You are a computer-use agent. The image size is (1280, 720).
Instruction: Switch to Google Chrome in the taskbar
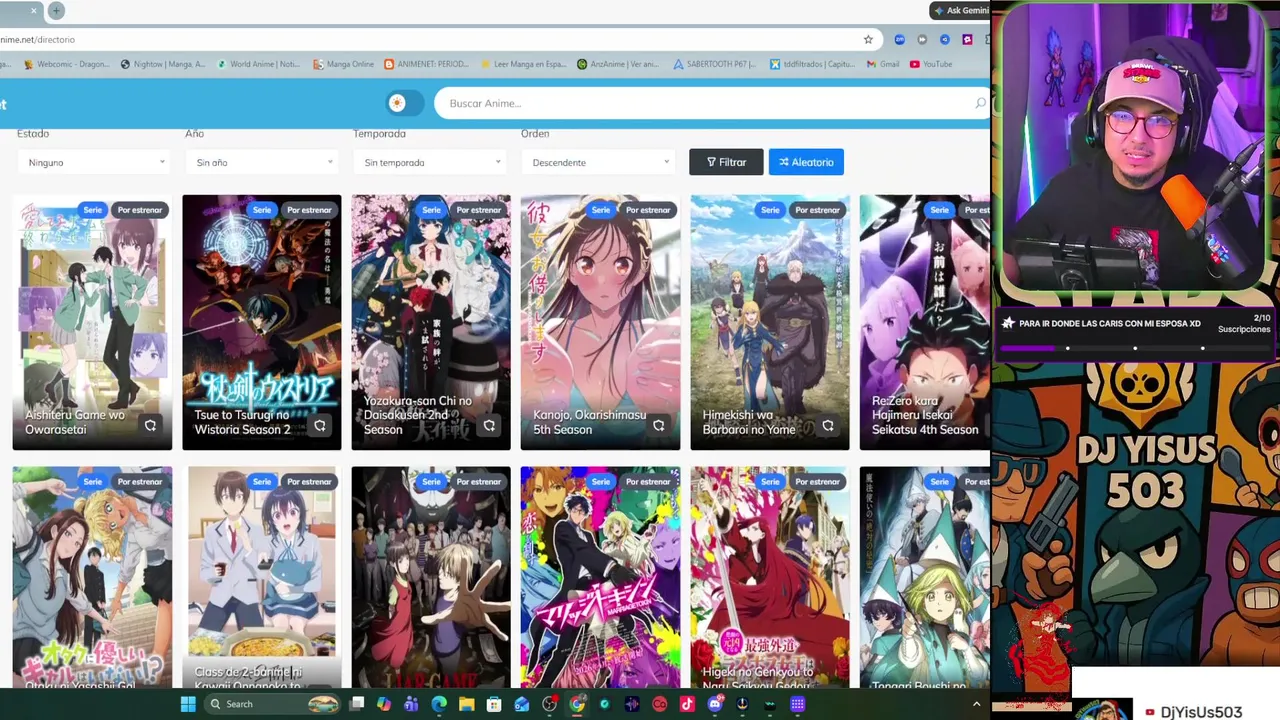click(577, 704)
